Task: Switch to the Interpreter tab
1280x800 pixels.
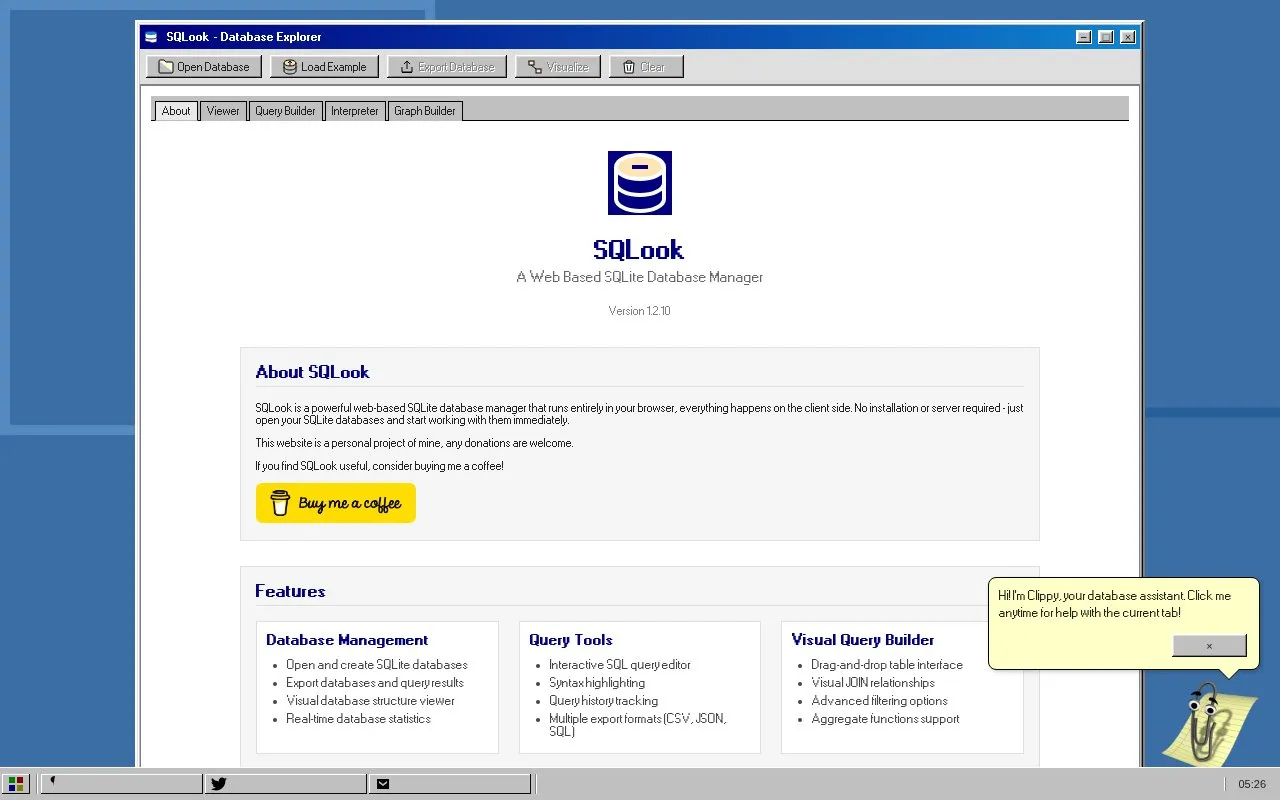Action: point(355,111)
